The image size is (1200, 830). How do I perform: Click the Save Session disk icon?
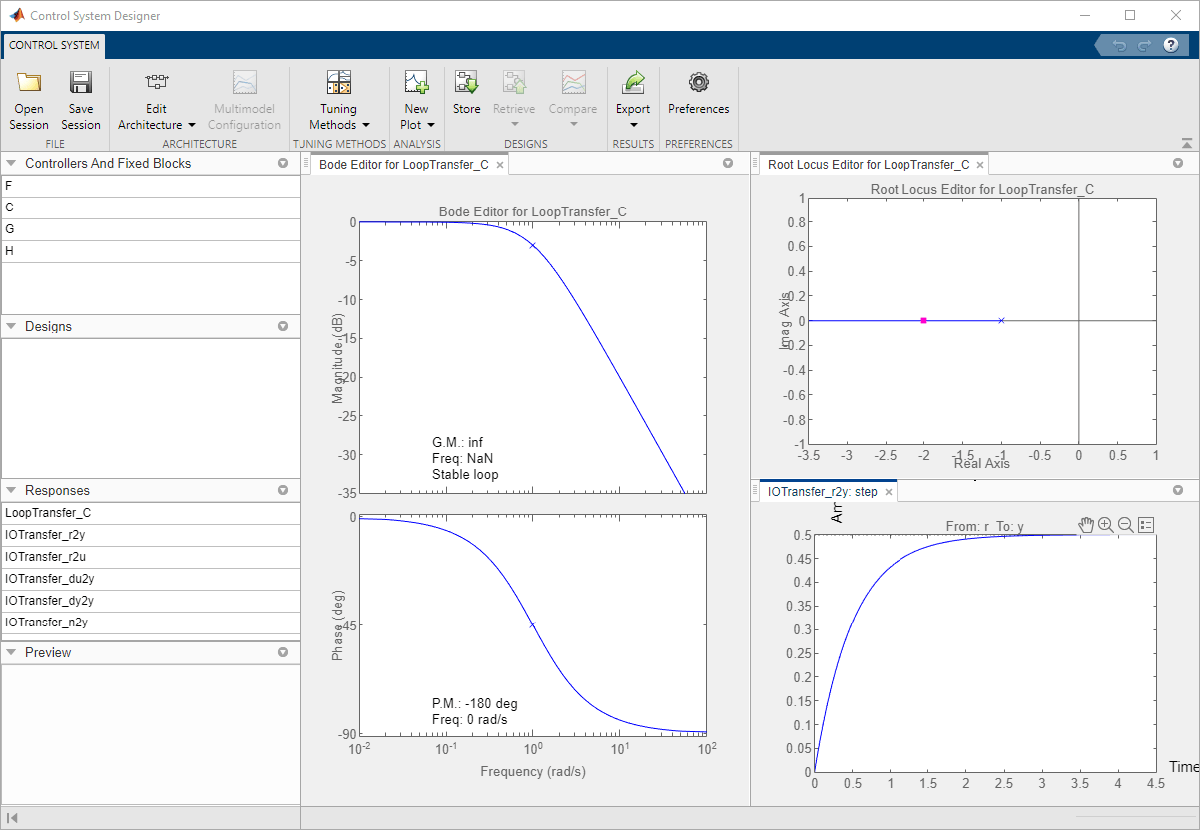tap(80, 84)
